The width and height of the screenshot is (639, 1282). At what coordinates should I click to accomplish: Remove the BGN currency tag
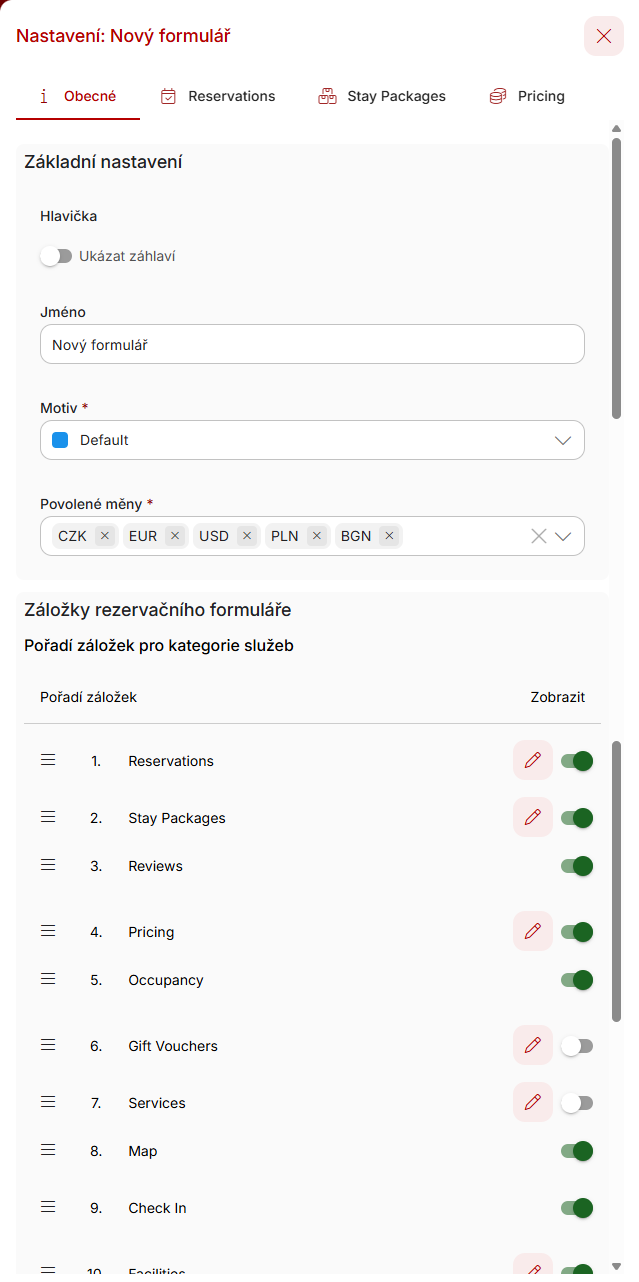tap(389, 536)
